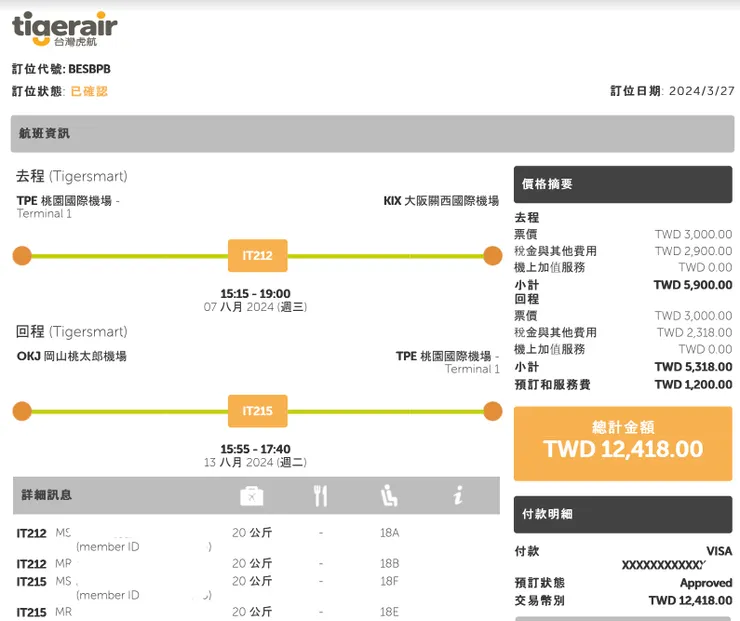Click the 詳細訊息 header label

pos(46,495)
